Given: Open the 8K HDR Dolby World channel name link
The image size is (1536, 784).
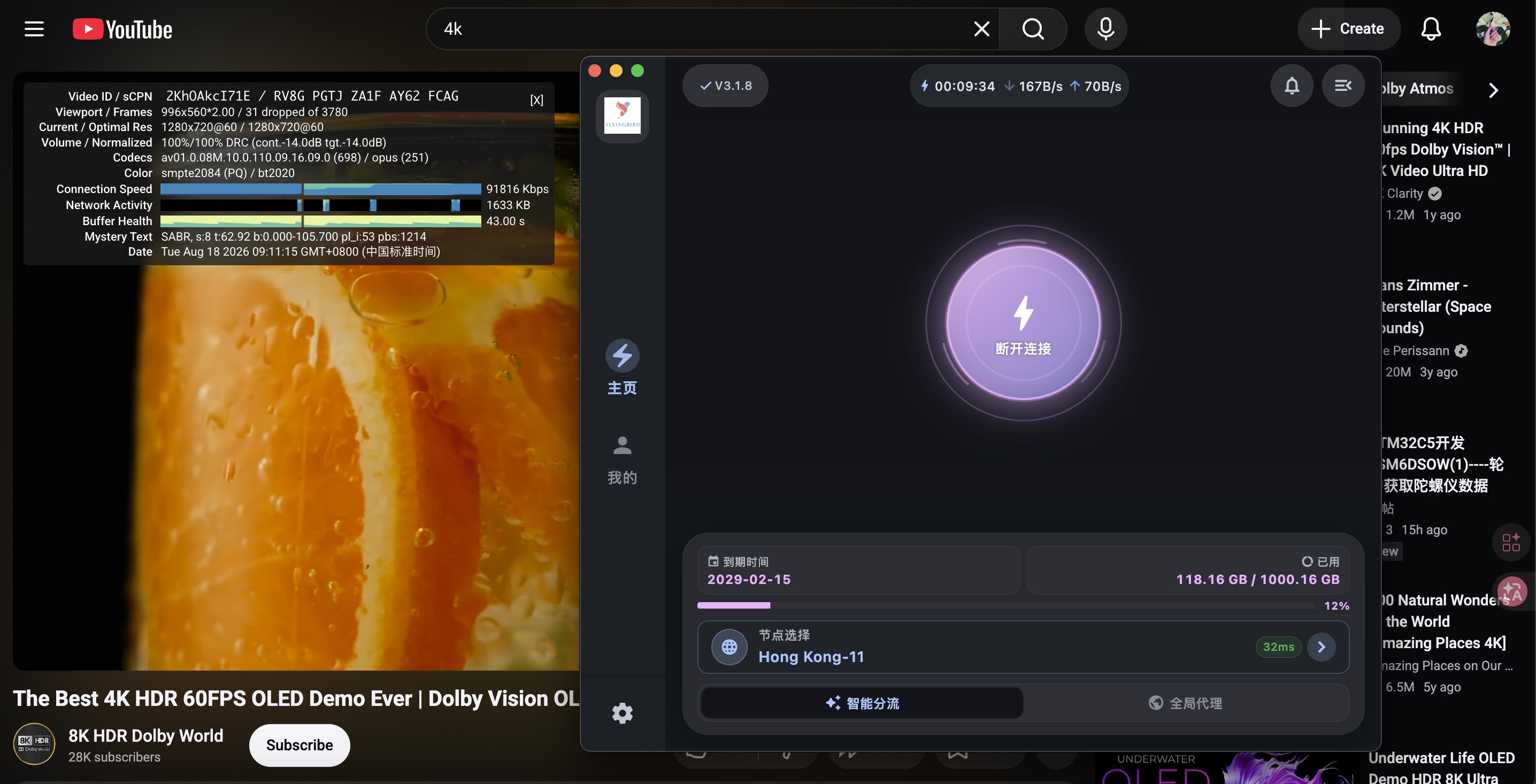Looking at the screenshot, I should (x=145, y=736).
